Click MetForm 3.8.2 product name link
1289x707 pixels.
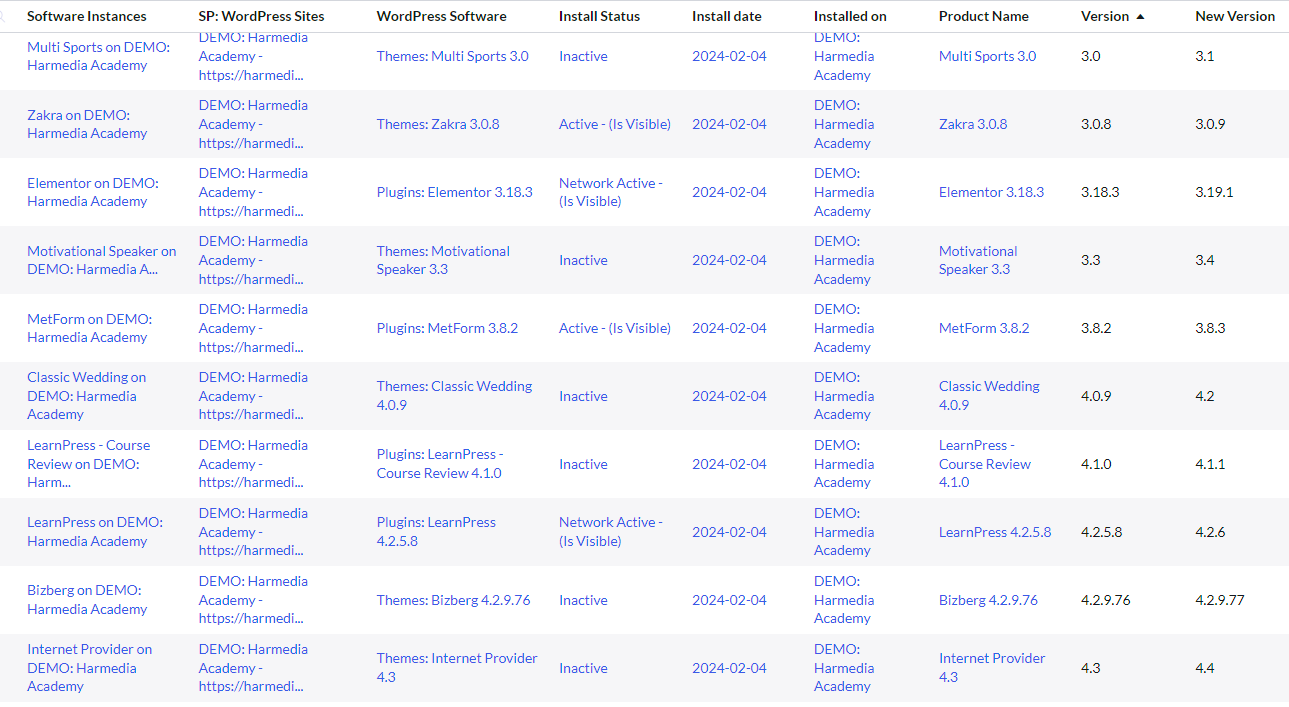[x=983, y=328]
